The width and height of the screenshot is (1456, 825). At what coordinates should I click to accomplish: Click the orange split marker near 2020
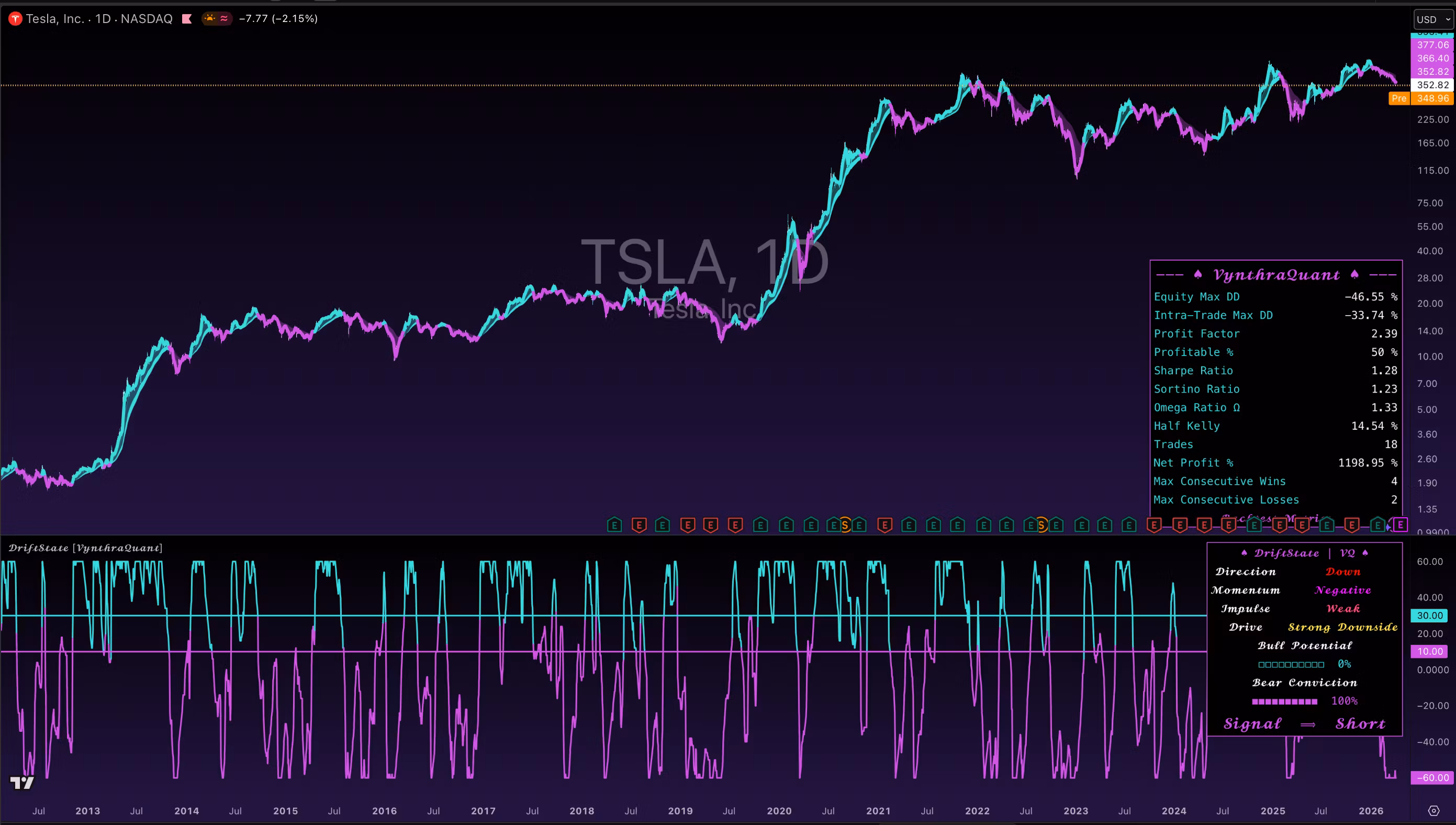tap(845, 525)
